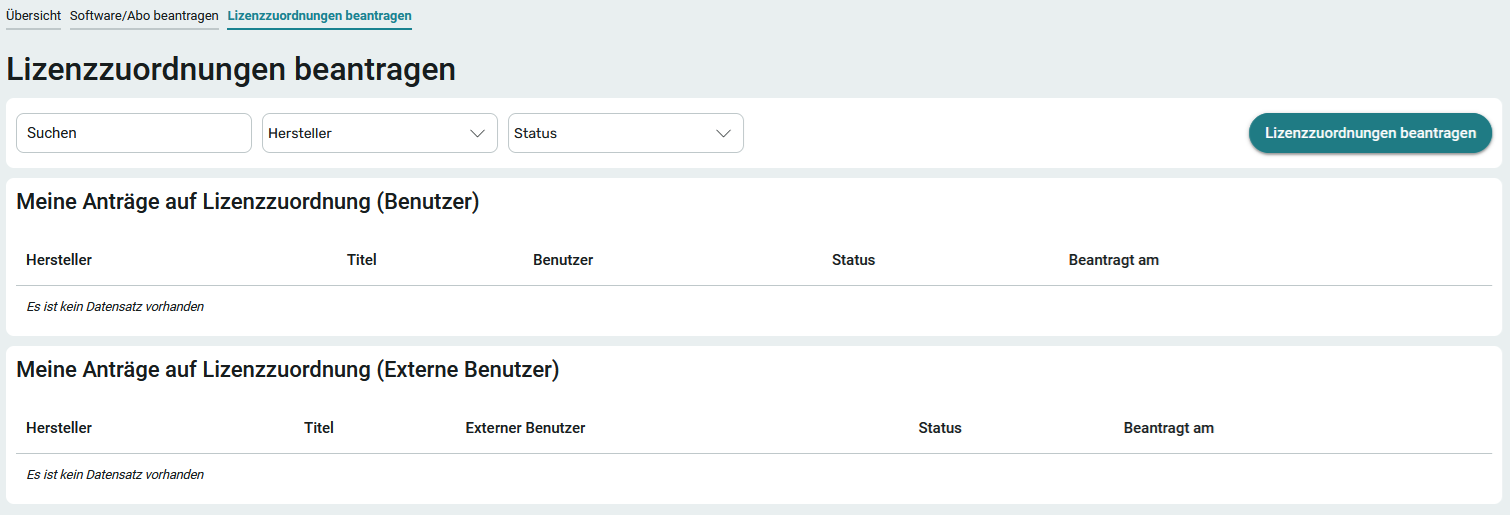The height and width of the screenshot is (515, 1510).
Task: Click the chevron arrow in the Hersteller filter
Action: pyautogui.click(x=477, y=134)
